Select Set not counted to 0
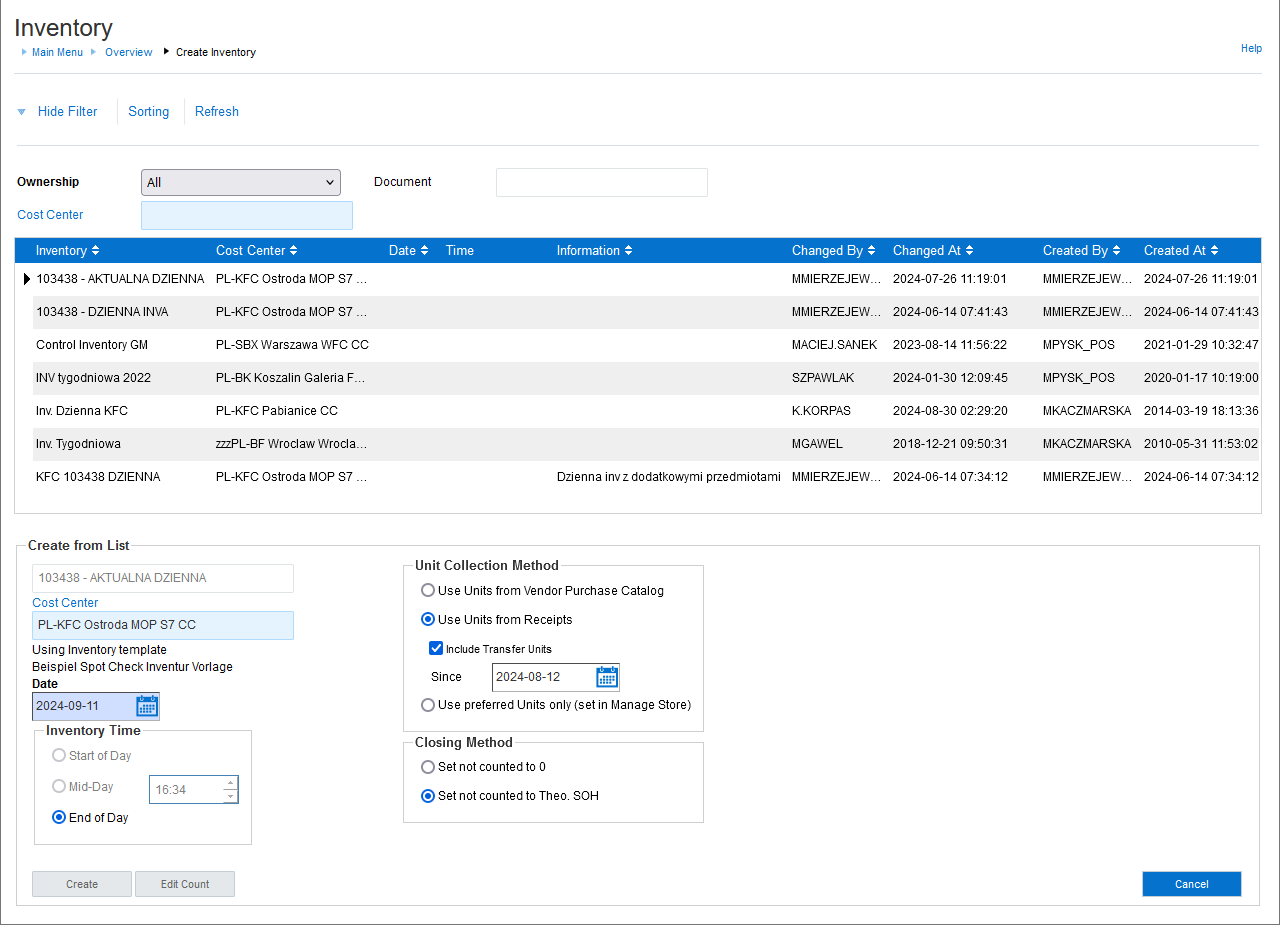This screenshot has width=1280, height=925. (428, 767)
